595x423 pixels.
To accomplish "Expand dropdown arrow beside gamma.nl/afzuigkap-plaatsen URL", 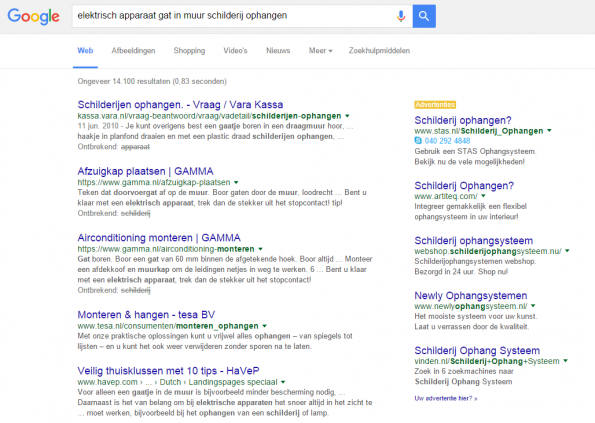I will (x=236, y=182).
